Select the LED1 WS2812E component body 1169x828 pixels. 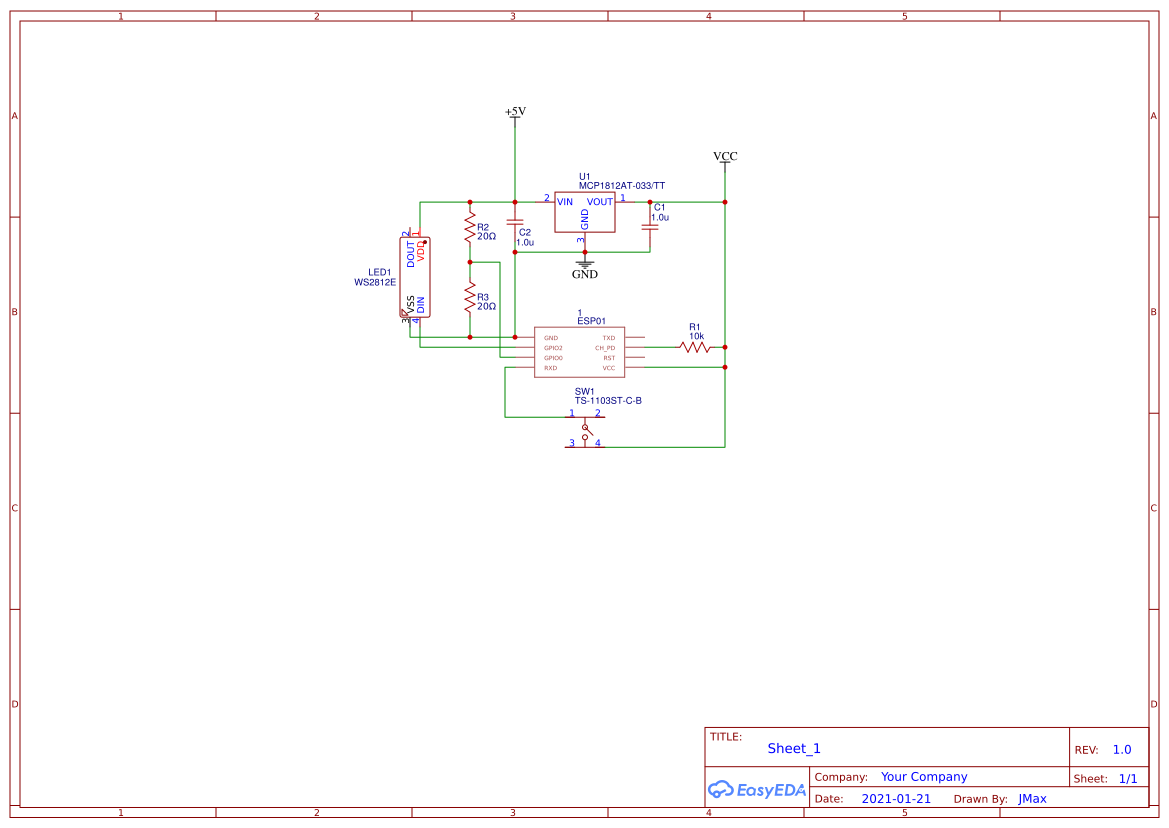click(x=415, y=277)
